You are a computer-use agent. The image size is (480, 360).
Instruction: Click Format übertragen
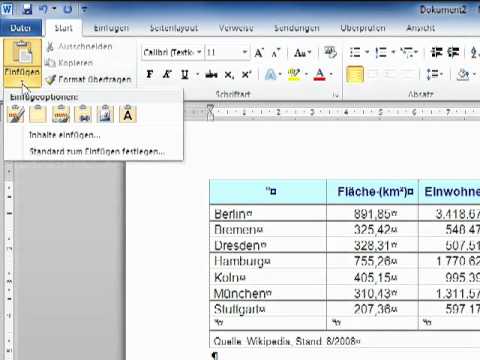pyautogui.click(x=89, y=79)
